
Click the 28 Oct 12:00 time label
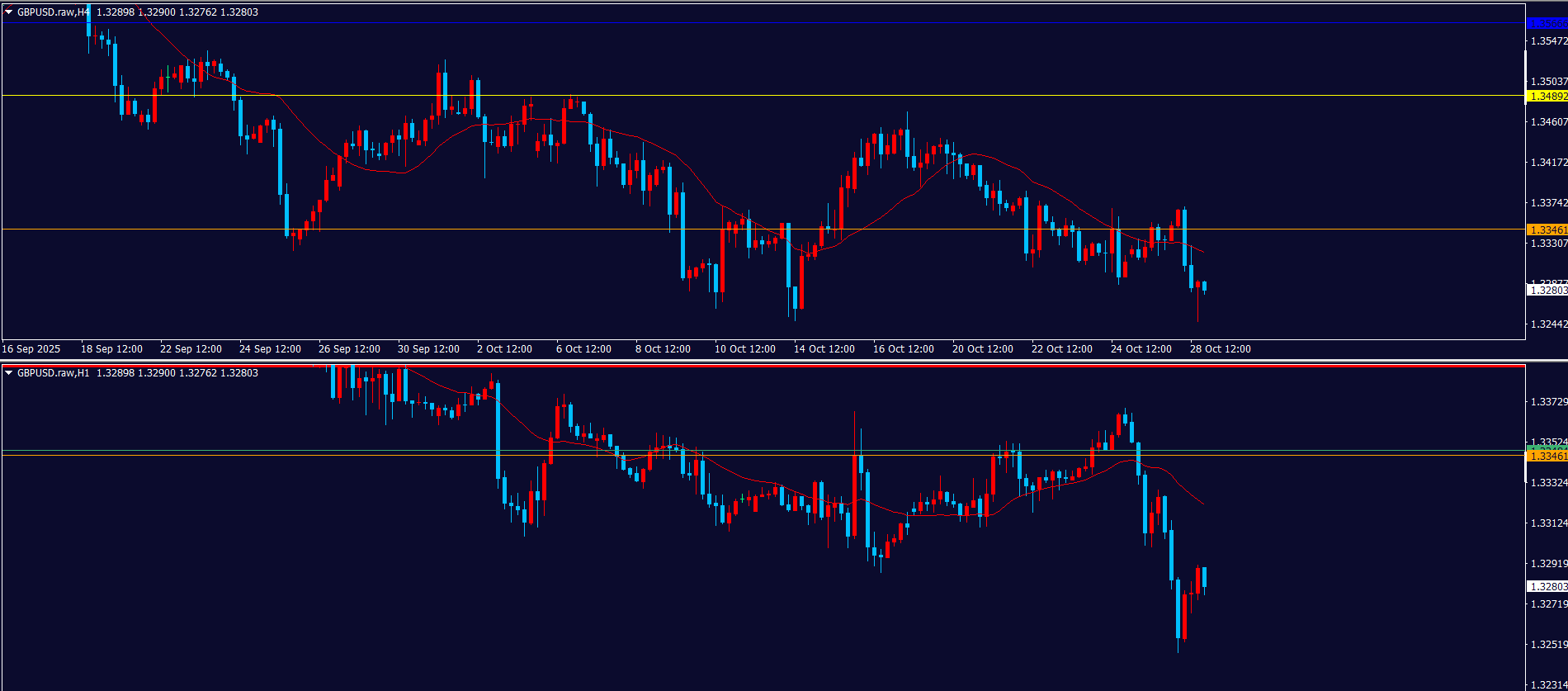pyautogui.click(x=1220, y=349)
